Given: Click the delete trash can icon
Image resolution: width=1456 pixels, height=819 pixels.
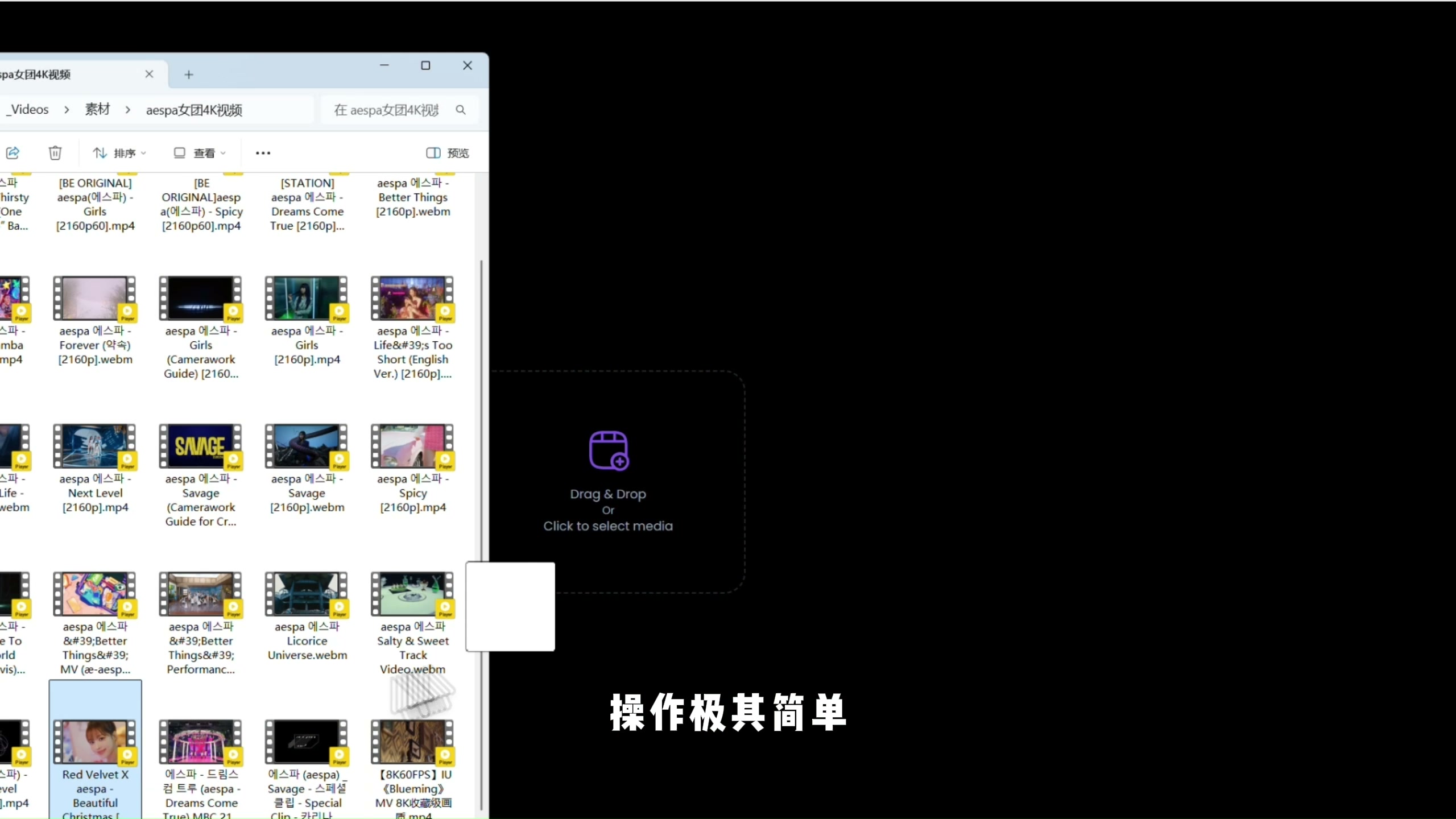Looking at the screenshot, I should coord(55,152).
